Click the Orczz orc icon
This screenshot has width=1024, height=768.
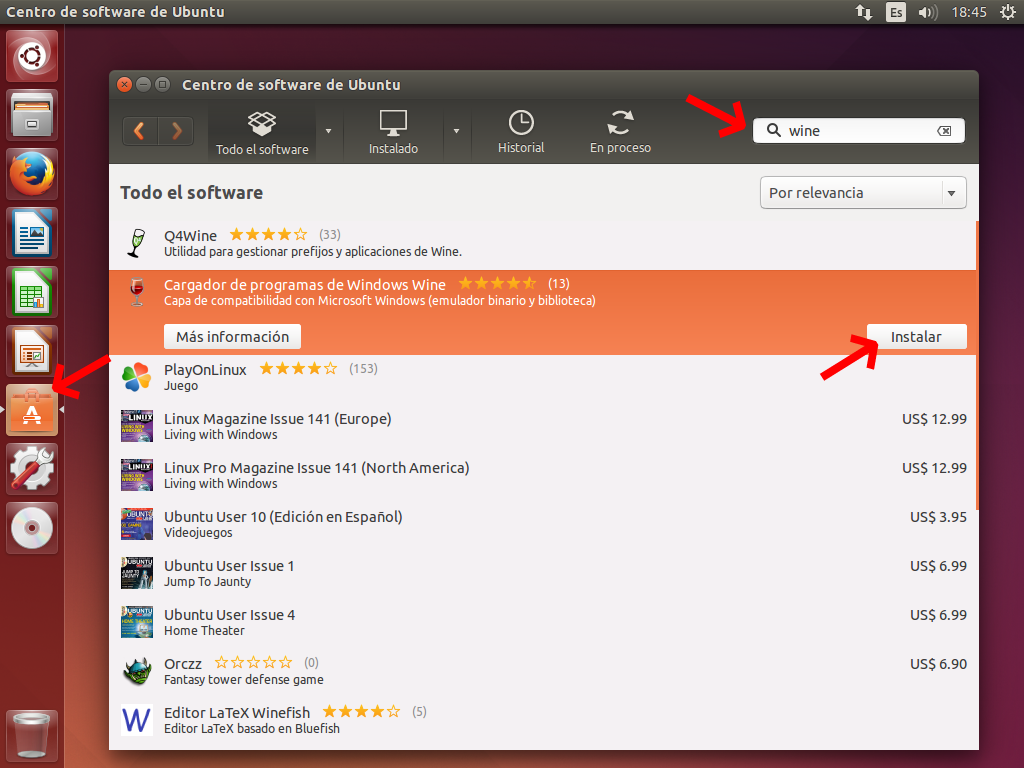136,671
